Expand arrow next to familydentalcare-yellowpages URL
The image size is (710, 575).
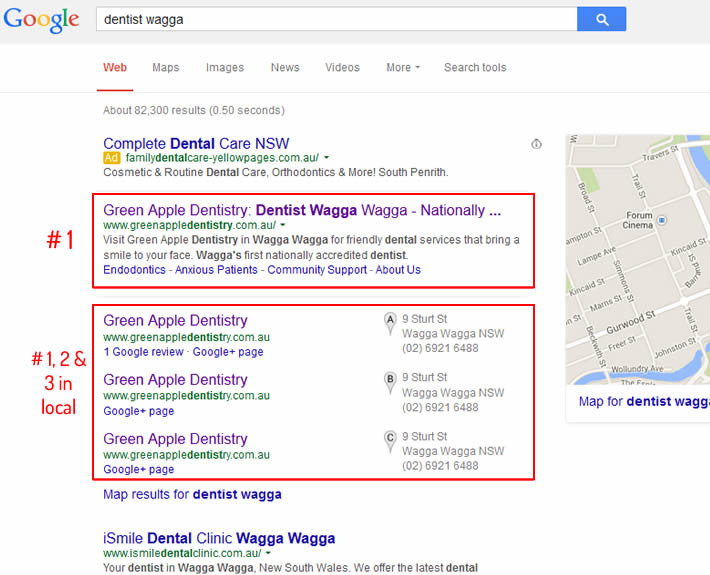pos(326,158)
